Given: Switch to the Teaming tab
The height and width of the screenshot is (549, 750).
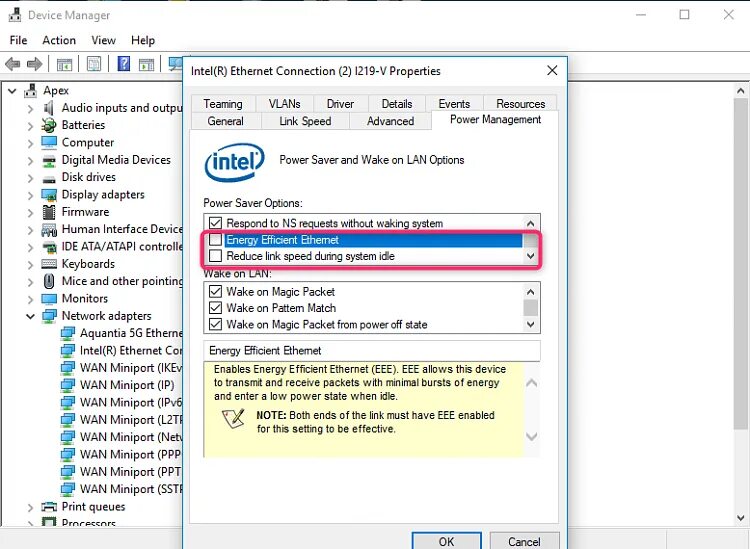Looking at the screenshot, I should pos(223,104).
